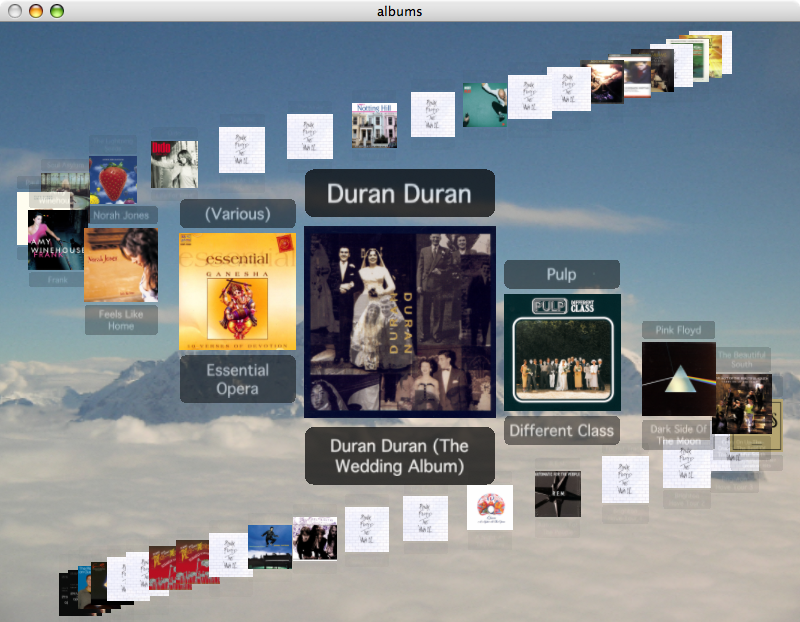The height and width of the screenshot is (622, 800).
Task: Select the "(Various)" artist label
Action: tap(237, 213)
